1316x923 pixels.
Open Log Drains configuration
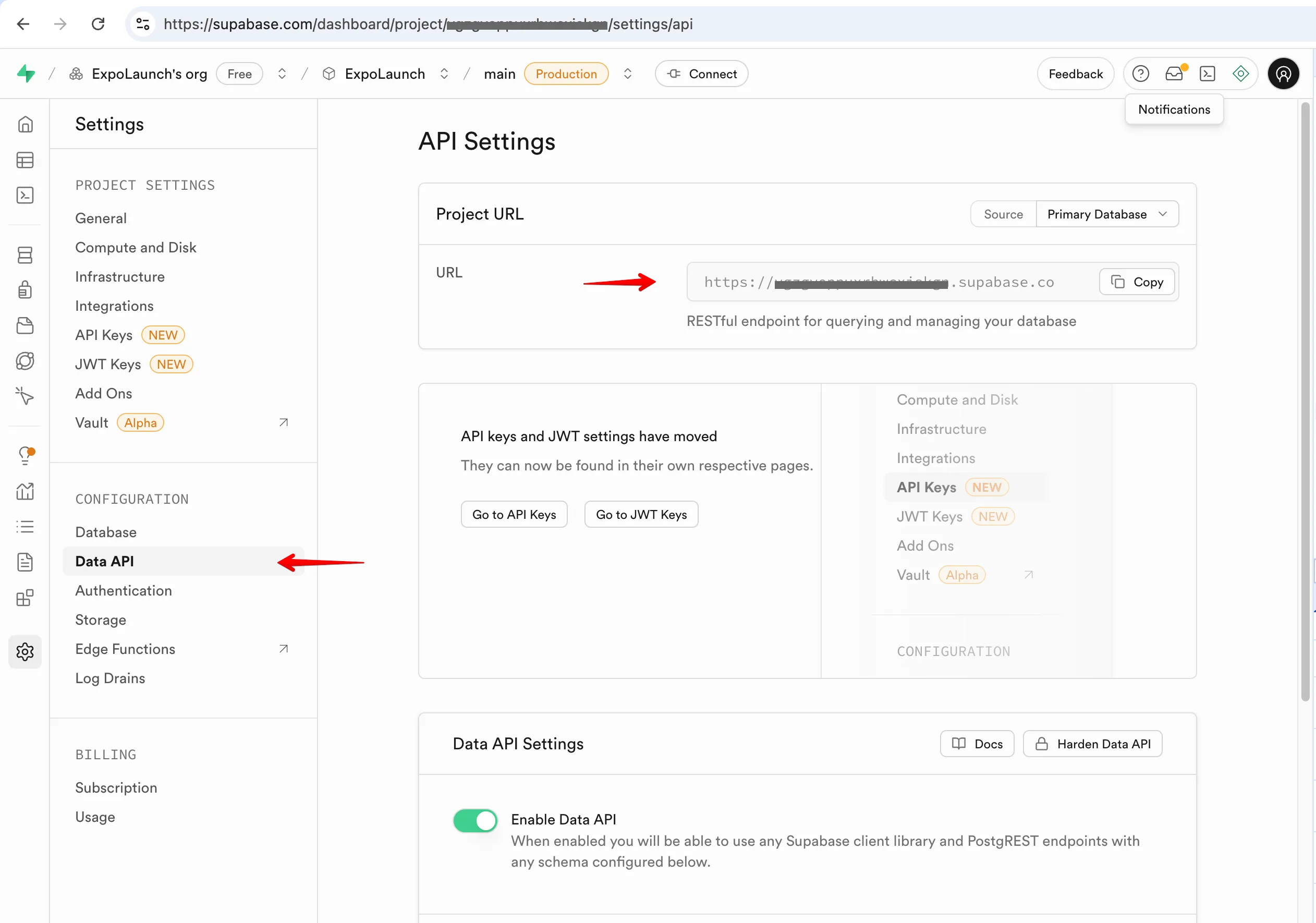(x=110, y=679)
